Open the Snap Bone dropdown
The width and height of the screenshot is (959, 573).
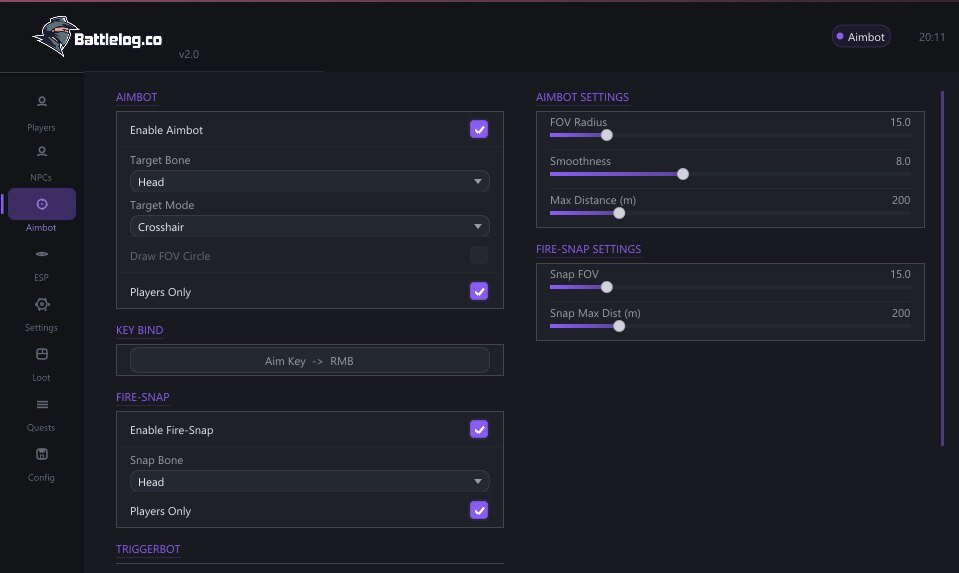pos(309,482)
